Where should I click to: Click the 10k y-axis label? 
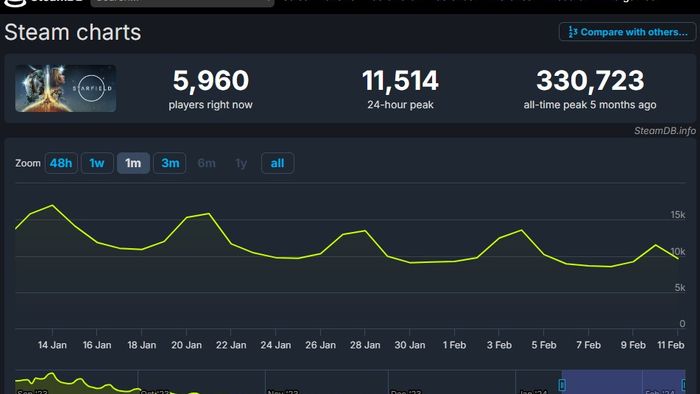[x=678, y=251]
